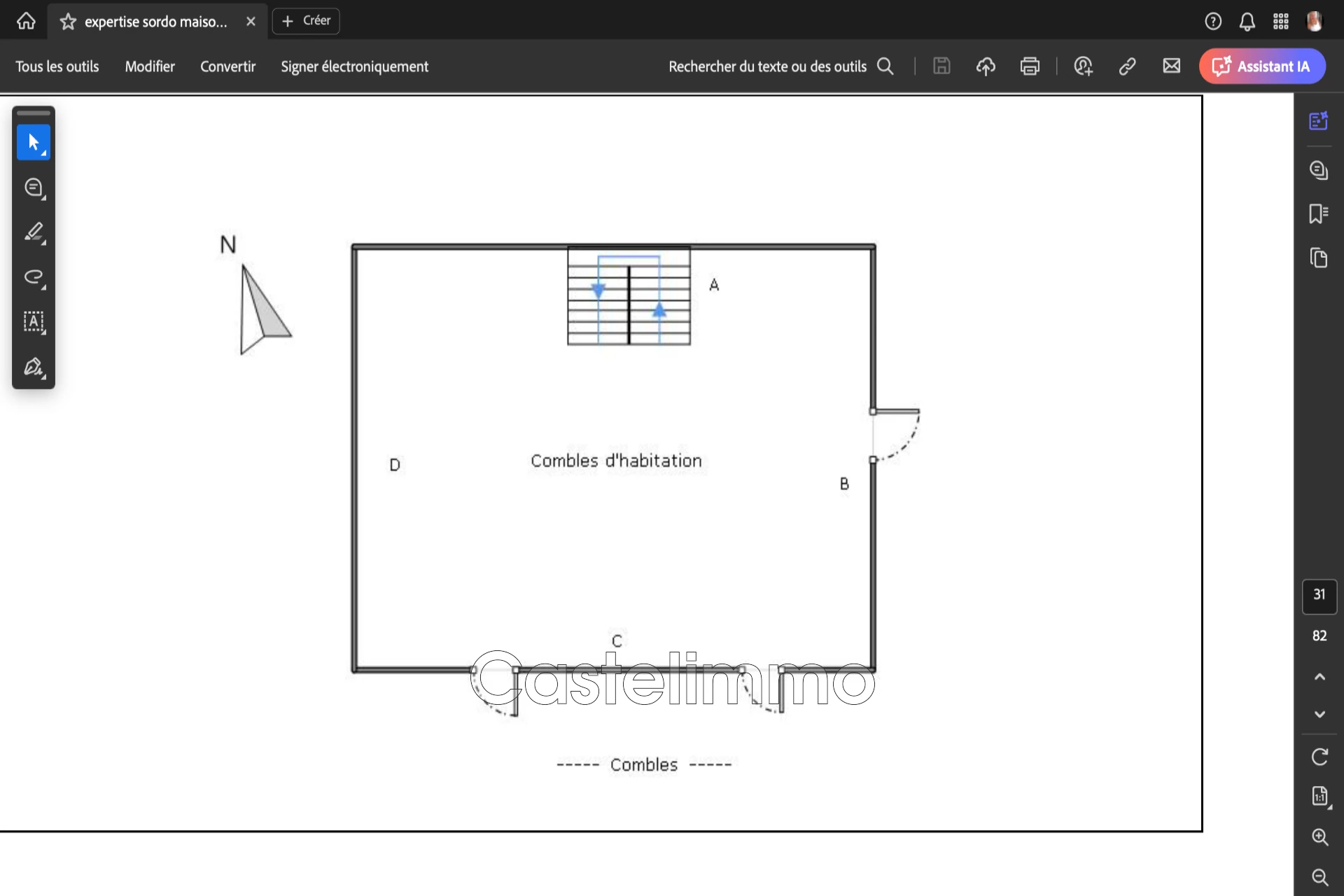Star the expertise sordo maison document
1344x896 pixels.
pyautogui.click(x=68, y=22)
